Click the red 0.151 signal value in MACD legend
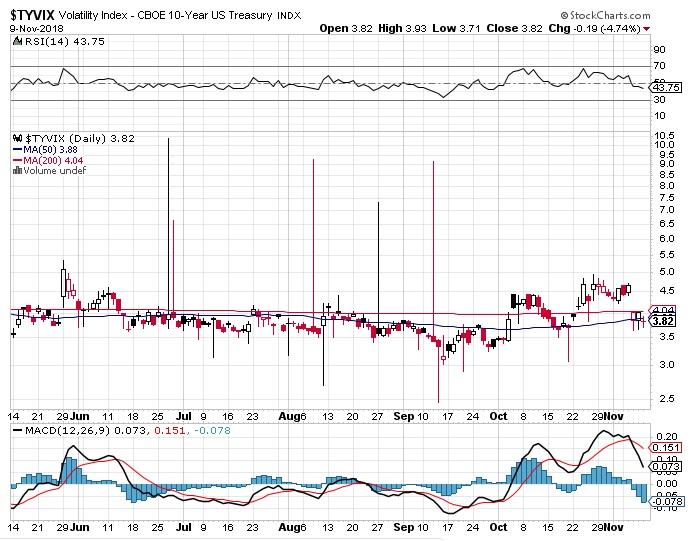The width and height of the screenshot is (692, 541). click(x=169, y=430)
